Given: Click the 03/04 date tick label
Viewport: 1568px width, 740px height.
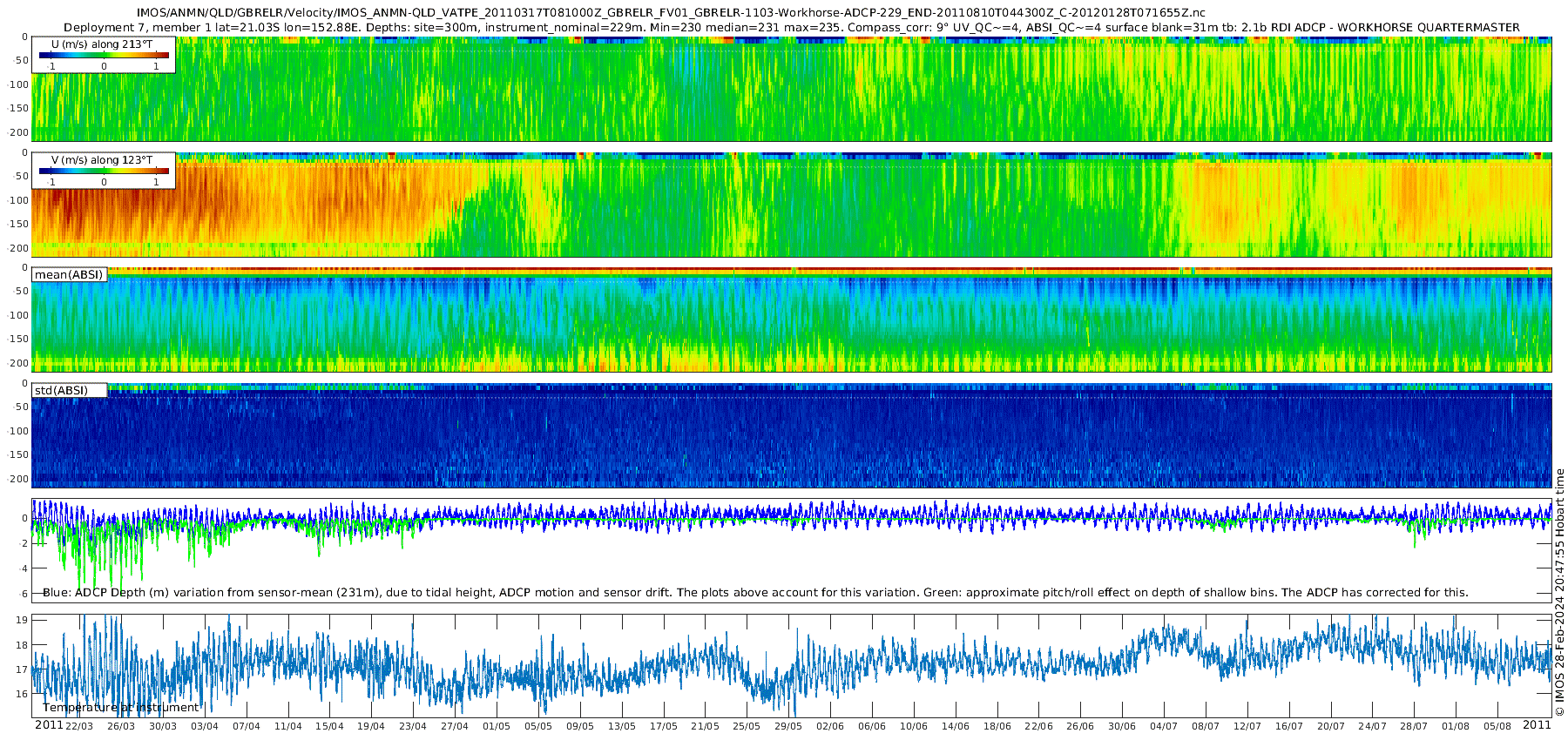Looking at the screenshot, I should (x=205, y=726).
